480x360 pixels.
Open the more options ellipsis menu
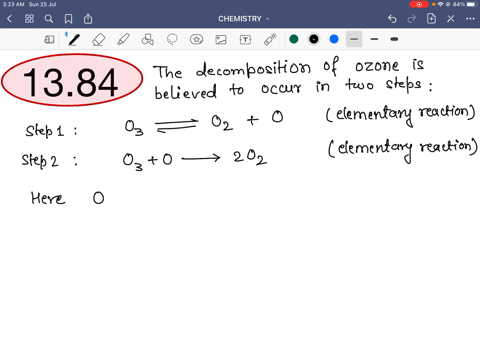click(470, 19)
